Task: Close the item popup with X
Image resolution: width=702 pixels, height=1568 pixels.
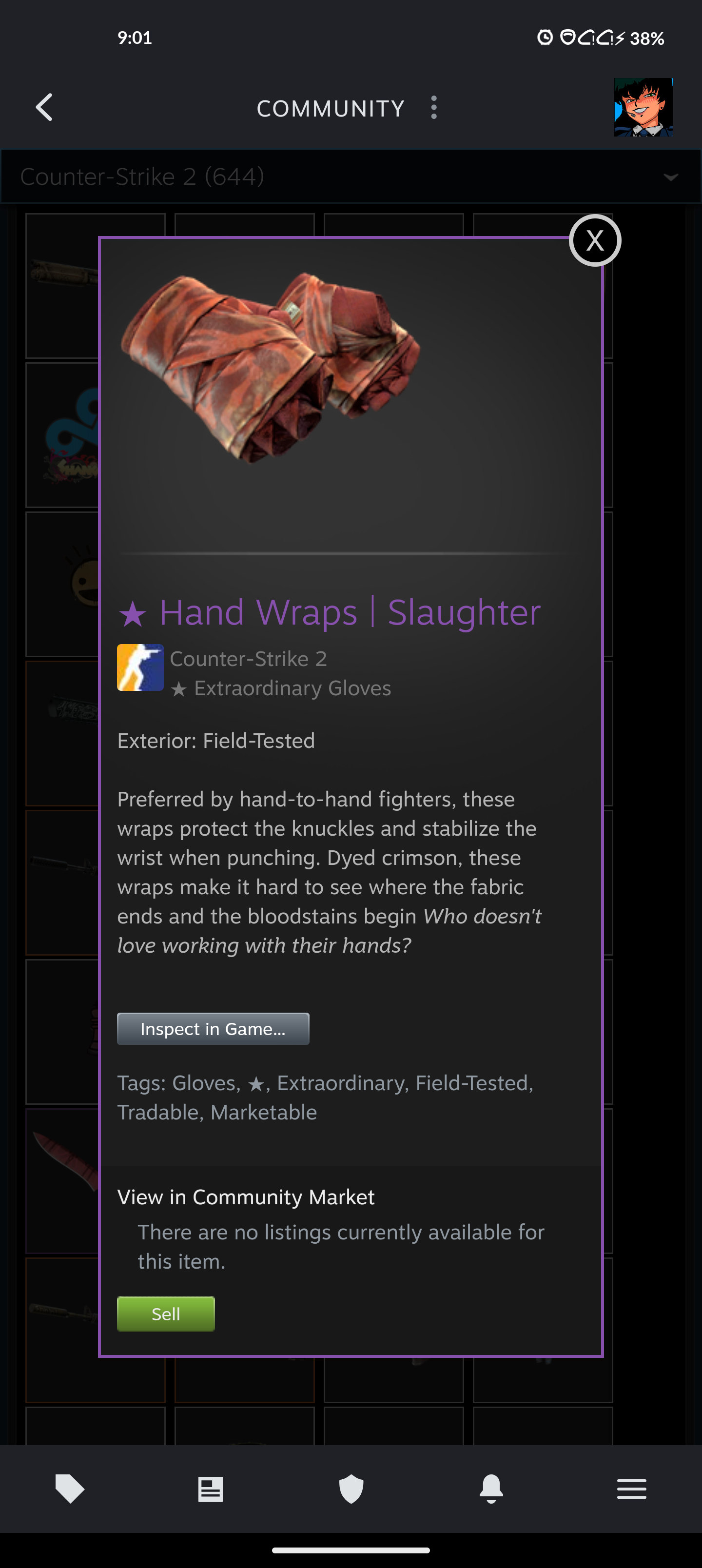Action: (x=595, y=240)
